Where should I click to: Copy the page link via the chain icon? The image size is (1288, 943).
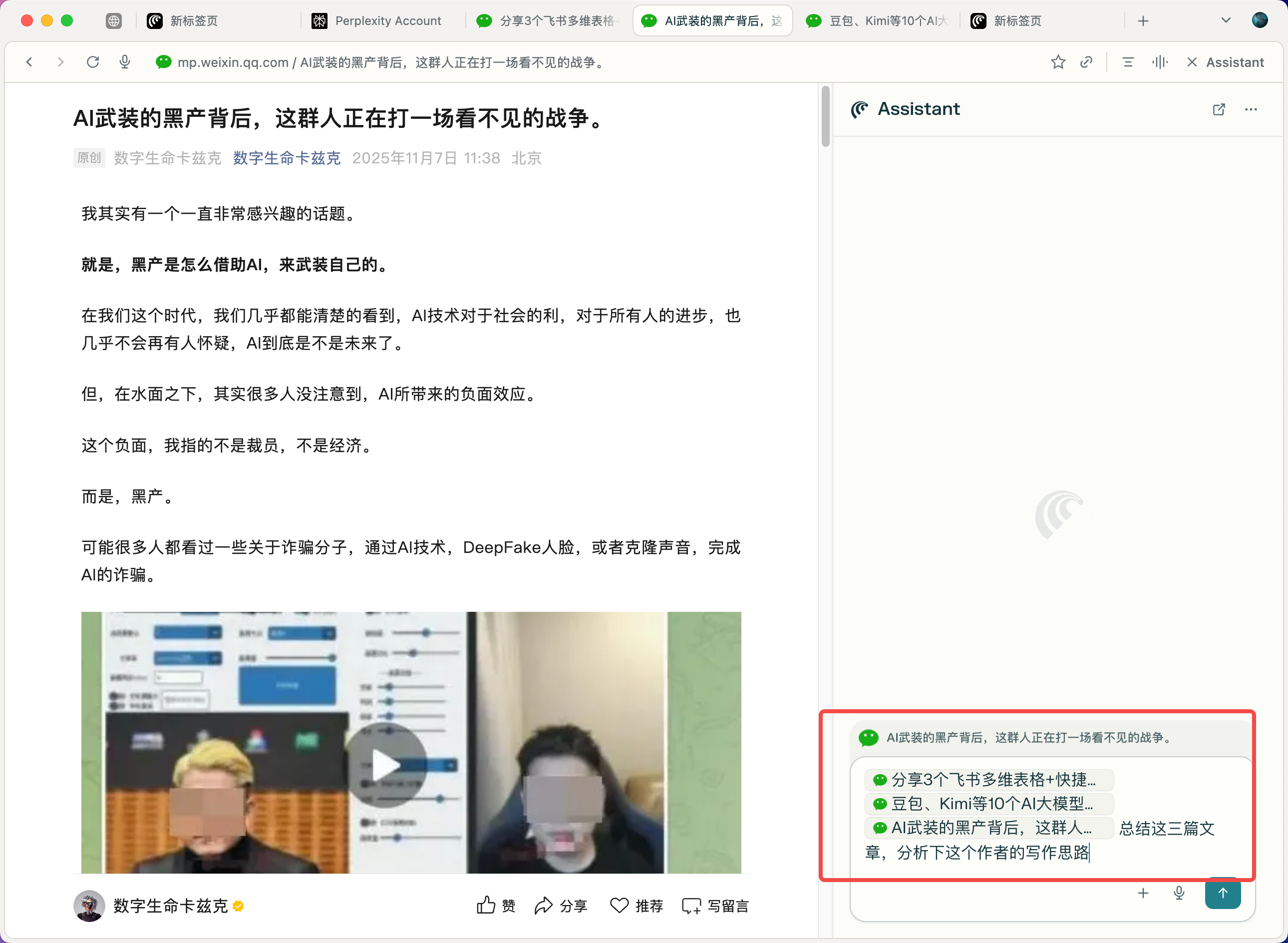tap(1086, 61)
